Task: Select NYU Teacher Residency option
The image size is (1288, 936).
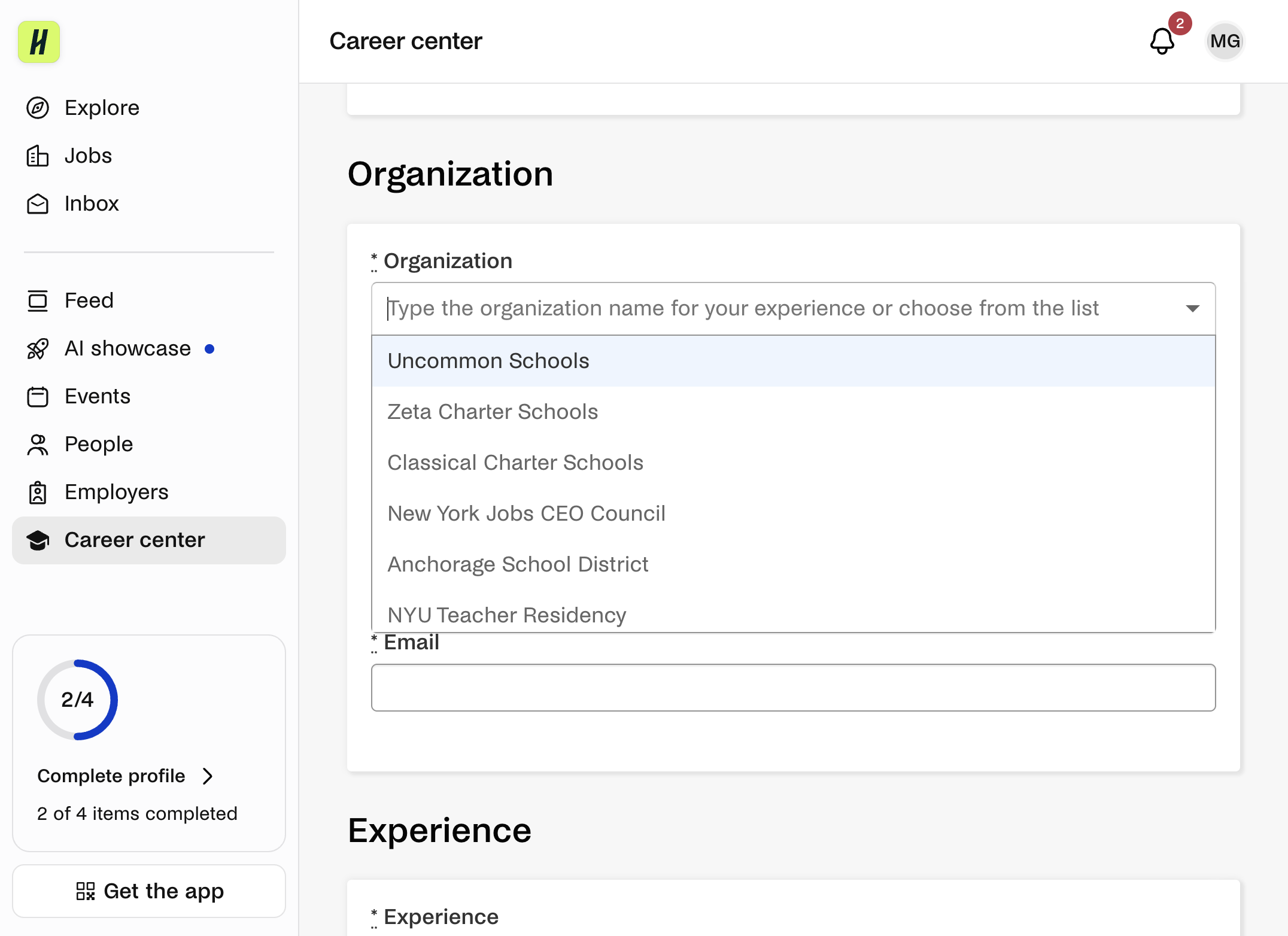Action: click(x=793, y=612)
